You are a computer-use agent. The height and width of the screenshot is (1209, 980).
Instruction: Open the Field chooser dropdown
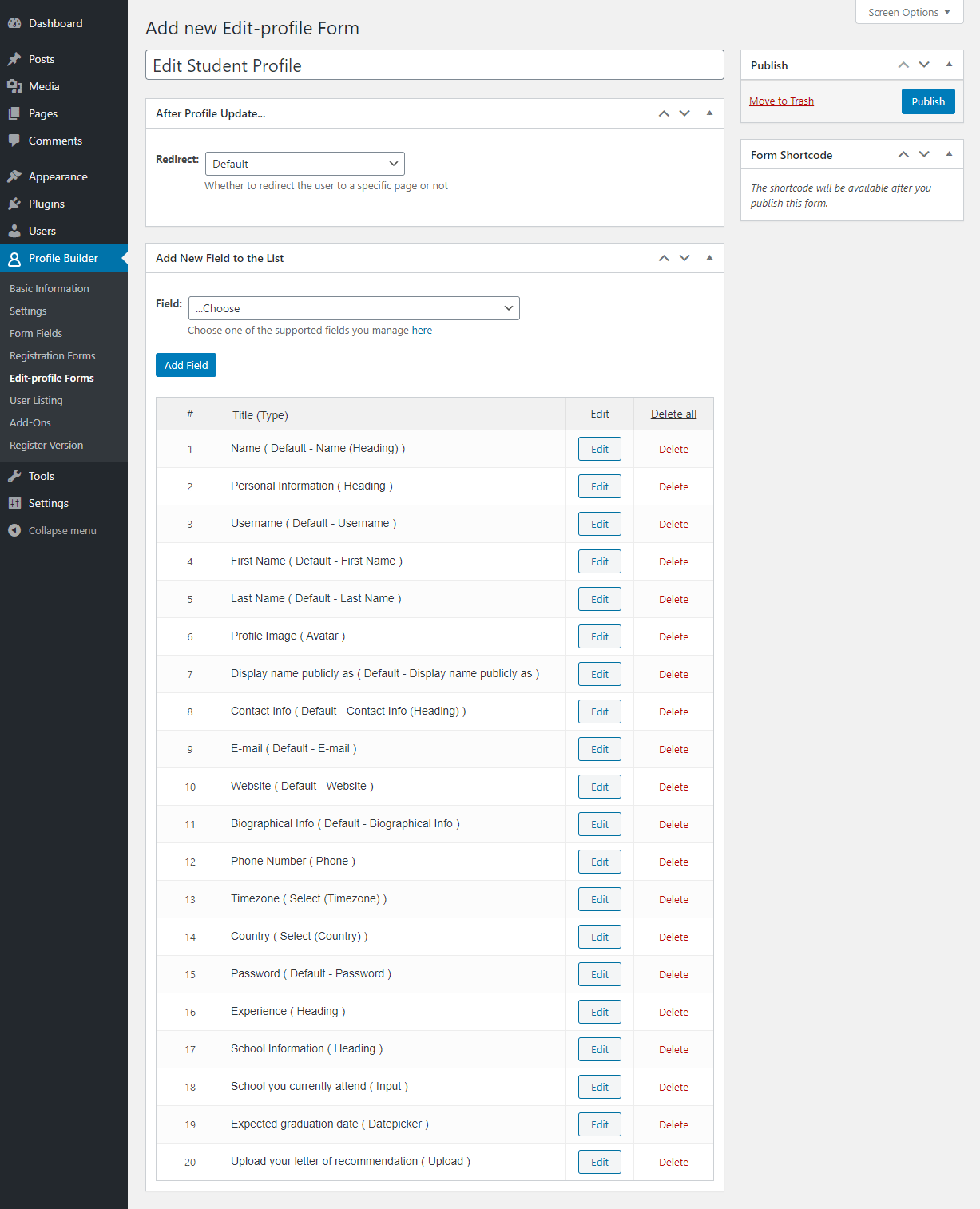pyautogui.click(x=354, y=308)
